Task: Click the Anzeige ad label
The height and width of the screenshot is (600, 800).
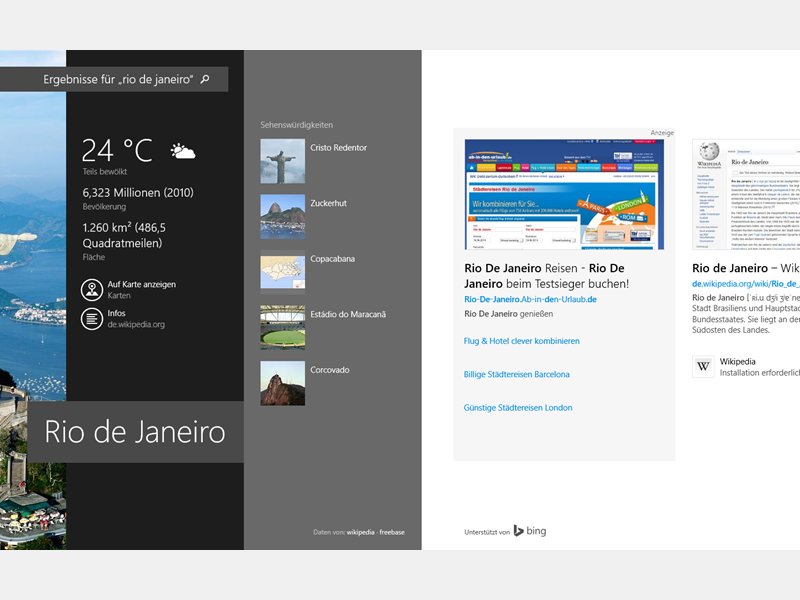Action: pyautogui.click(x=662, y=133)
